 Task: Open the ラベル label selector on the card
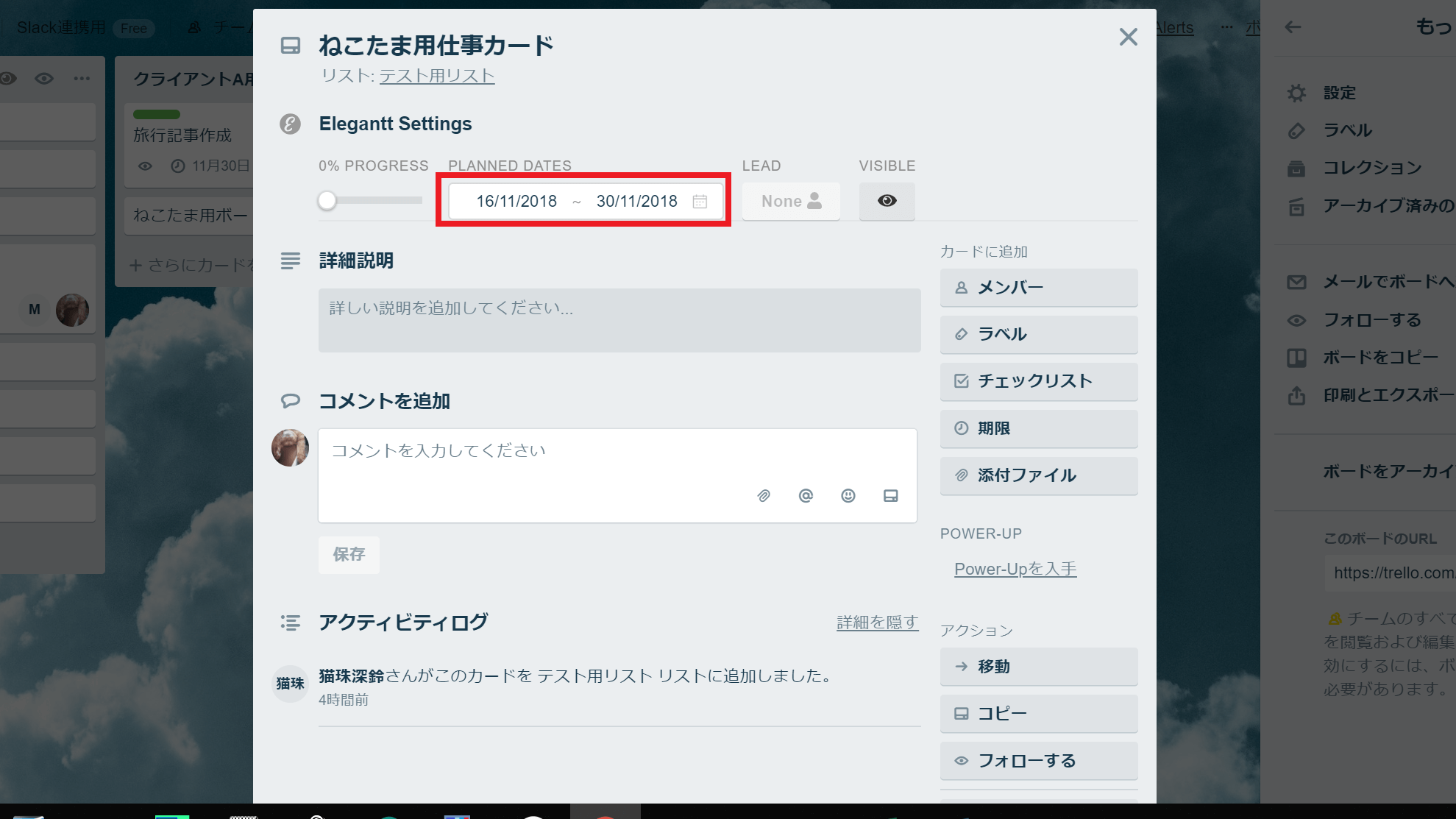(x=1038, y=334)
